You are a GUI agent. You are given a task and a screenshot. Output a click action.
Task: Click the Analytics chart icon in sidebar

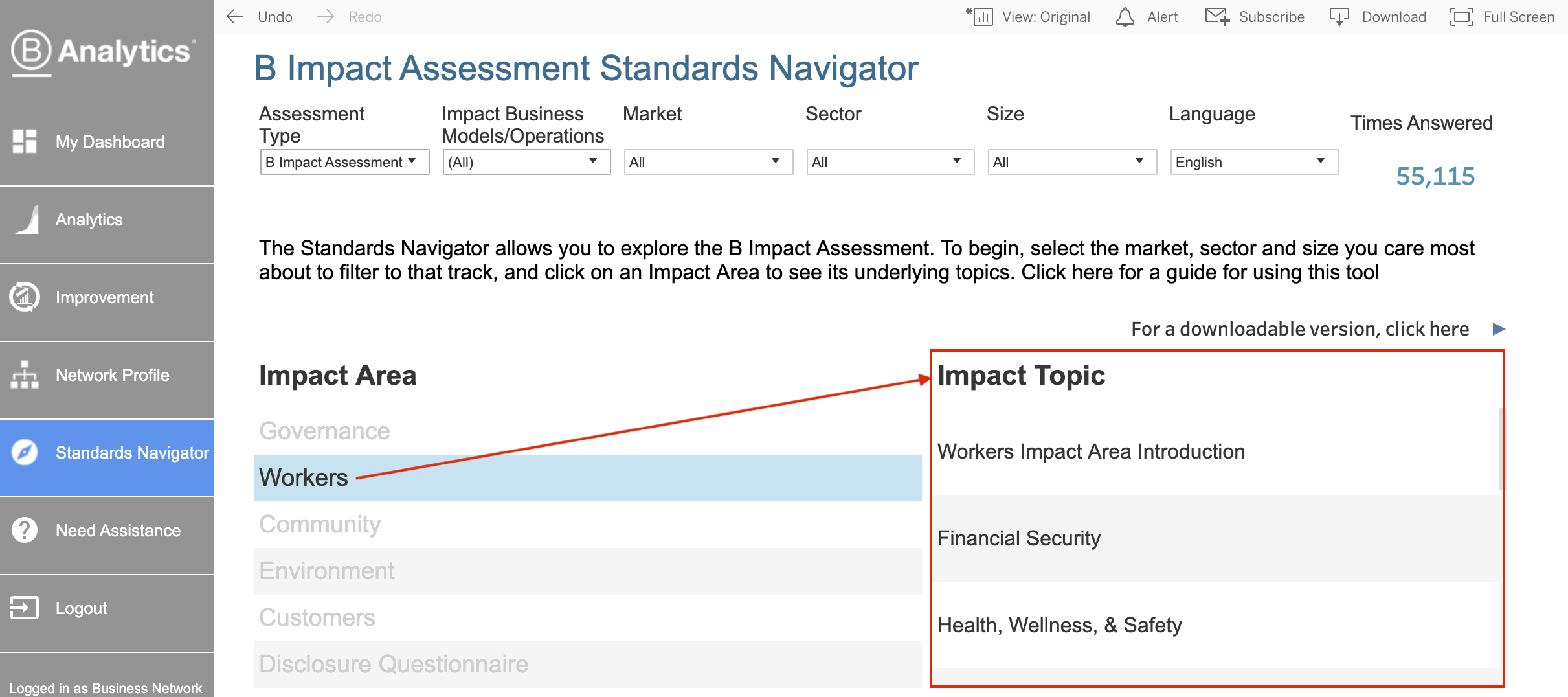[25, 220]
